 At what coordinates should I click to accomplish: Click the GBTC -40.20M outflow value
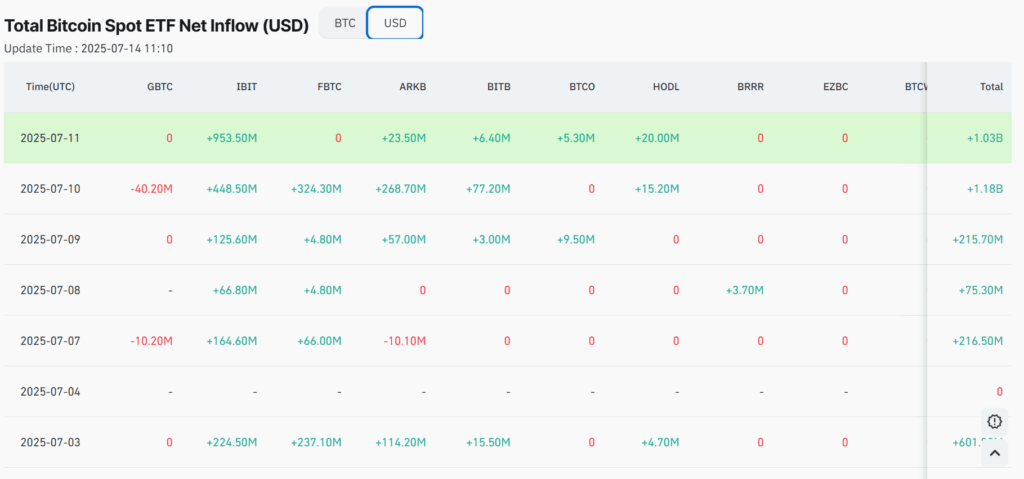[151, 189]
